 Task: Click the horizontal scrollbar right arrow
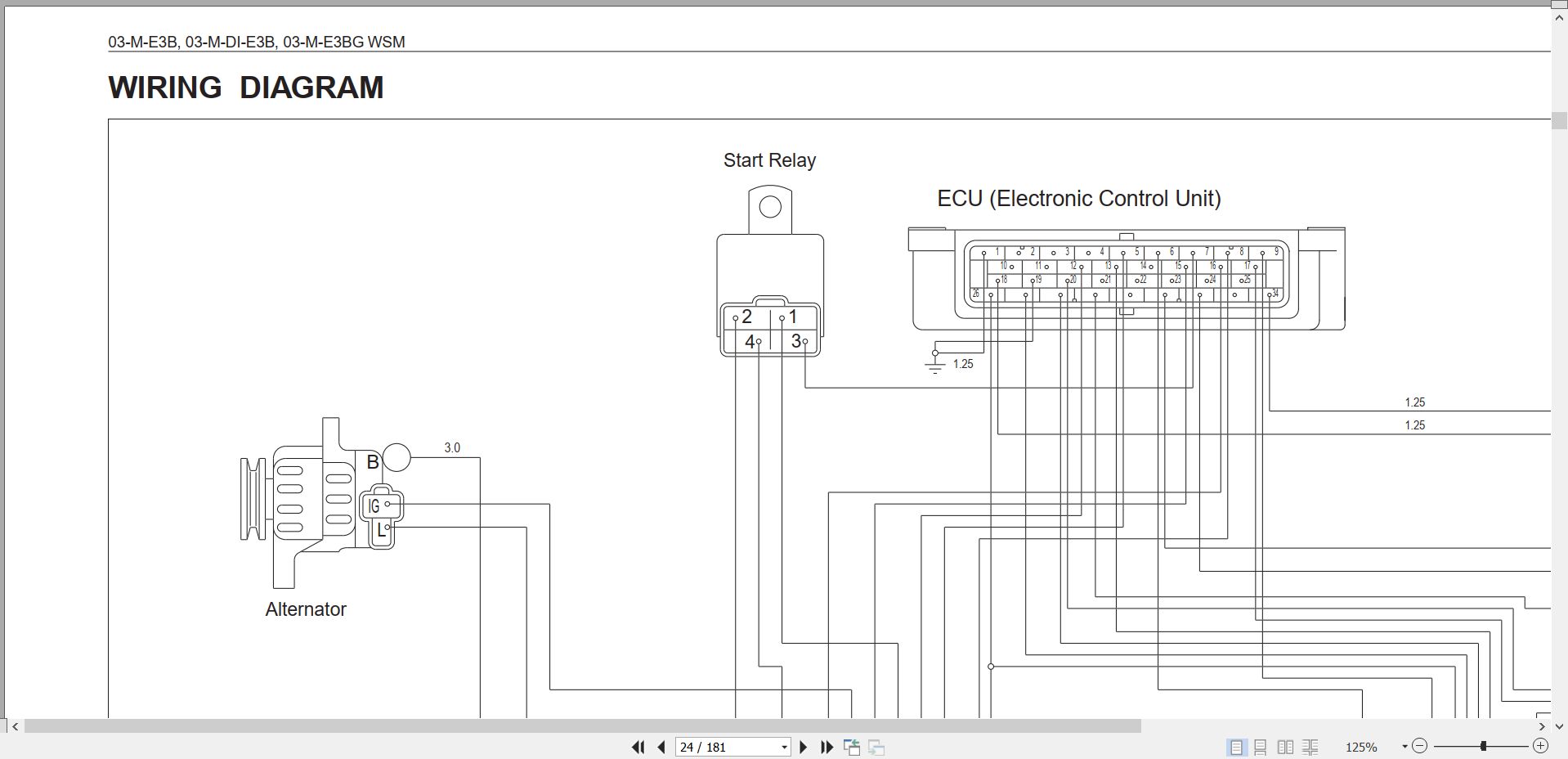[x=1542, y=725]
